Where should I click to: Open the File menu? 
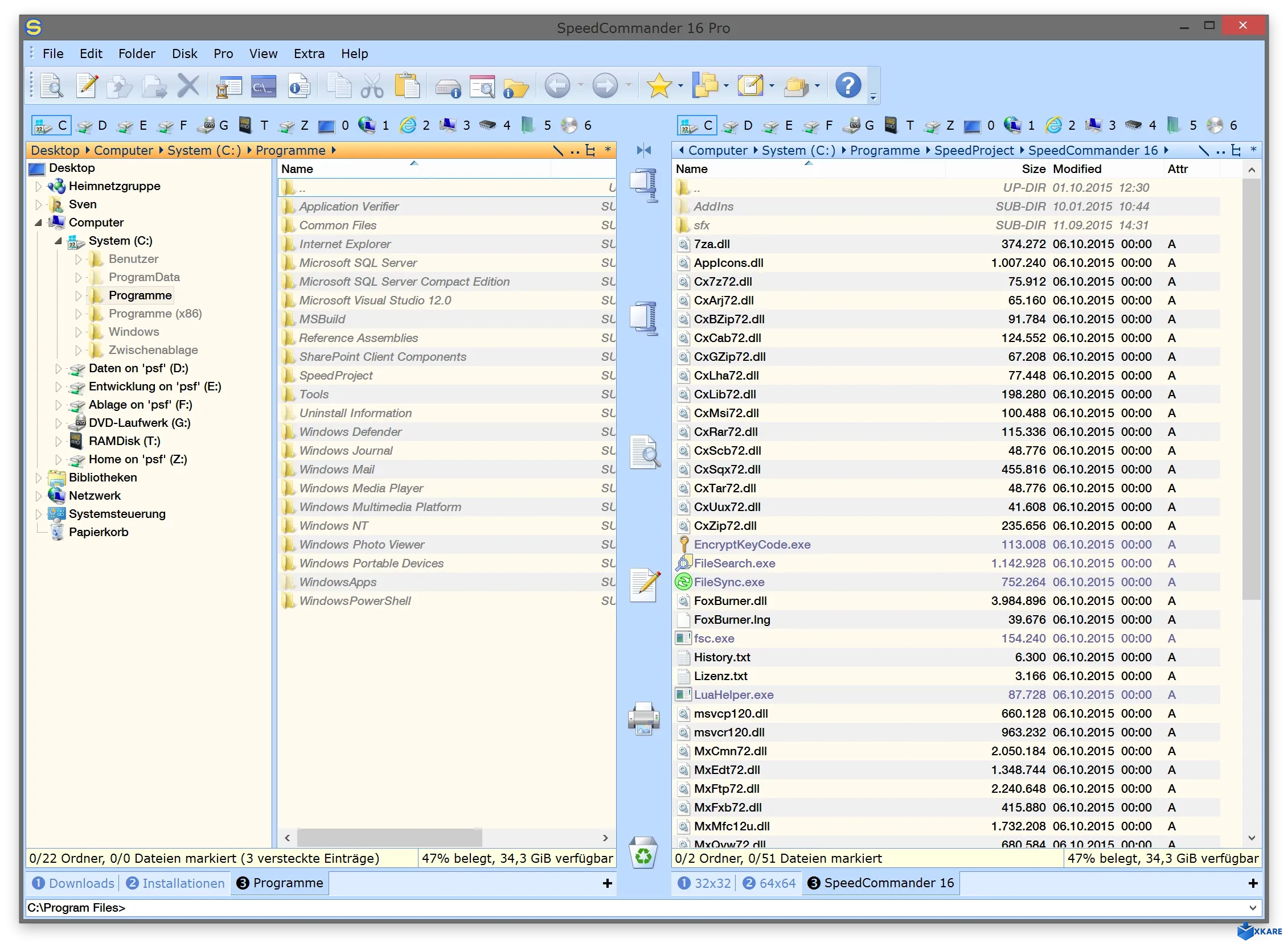click(54, 54)
